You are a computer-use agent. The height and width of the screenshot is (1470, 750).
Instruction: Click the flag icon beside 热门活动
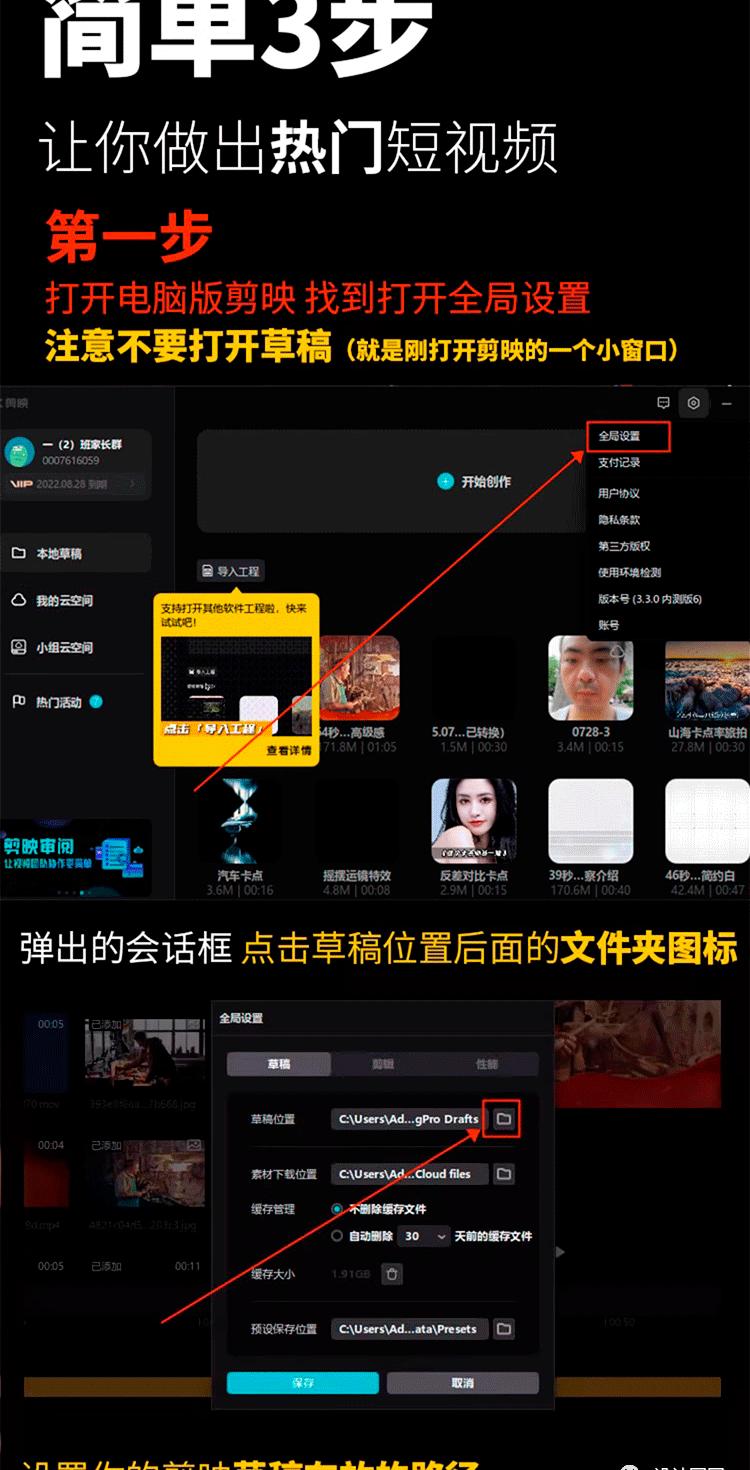[x=18, y=702]
